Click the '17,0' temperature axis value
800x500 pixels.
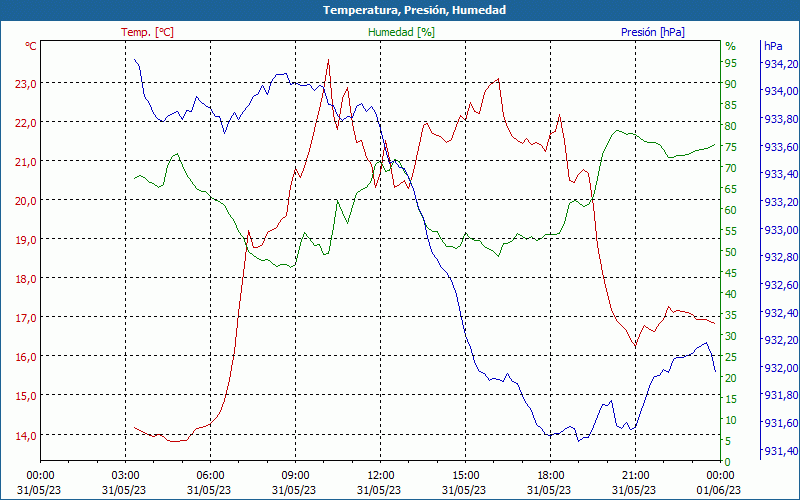coord(26,318)
